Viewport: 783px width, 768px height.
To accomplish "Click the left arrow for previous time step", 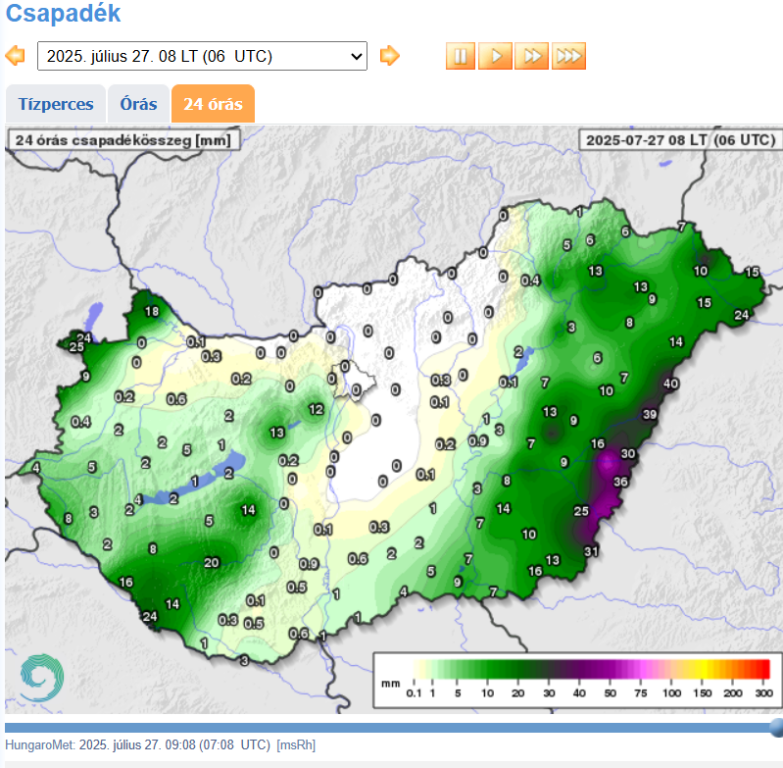I will click(x=15, y=56).
